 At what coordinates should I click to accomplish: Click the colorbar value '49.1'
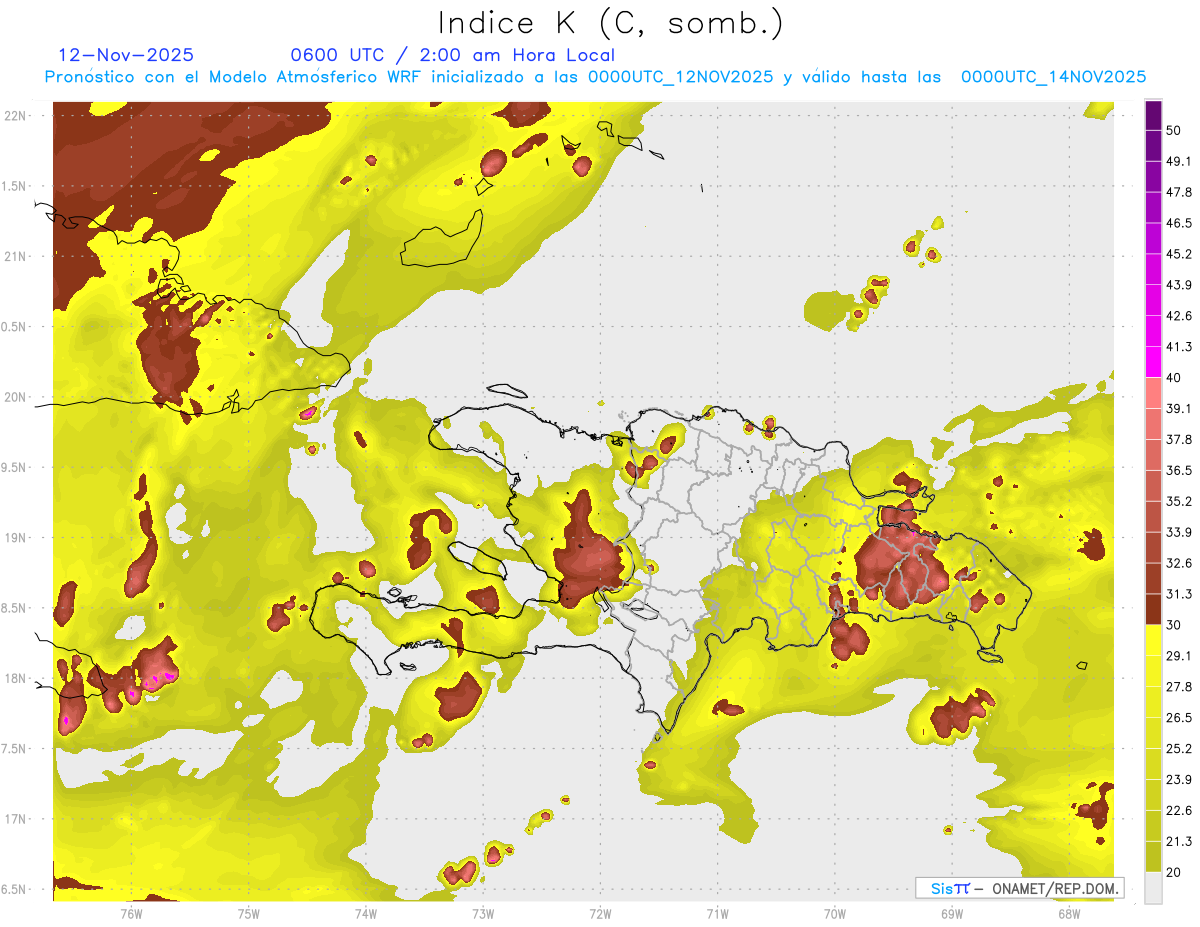click(x=1179, y=161)
